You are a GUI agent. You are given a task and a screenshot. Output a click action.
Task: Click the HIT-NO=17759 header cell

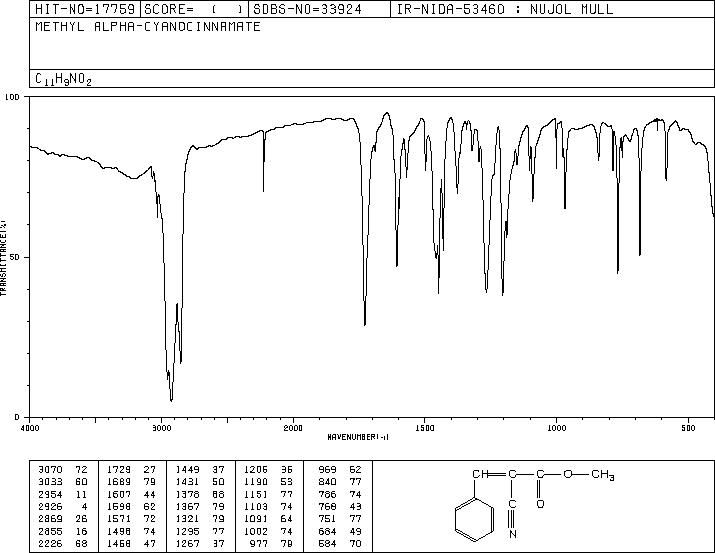coord(85,9)
